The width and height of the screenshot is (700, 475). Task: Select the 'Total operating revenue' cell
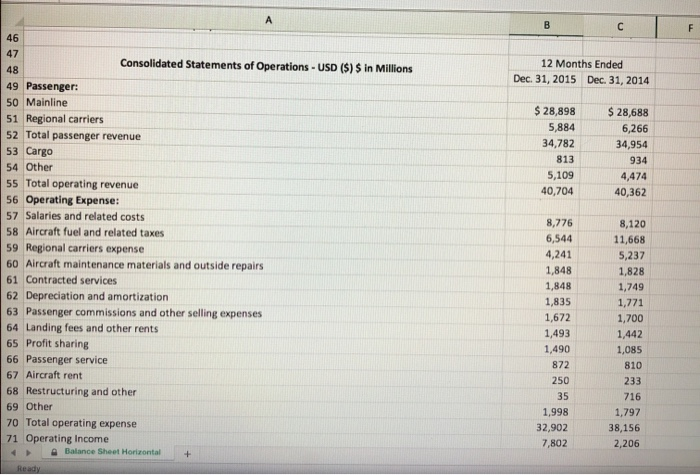click(82, 184)
